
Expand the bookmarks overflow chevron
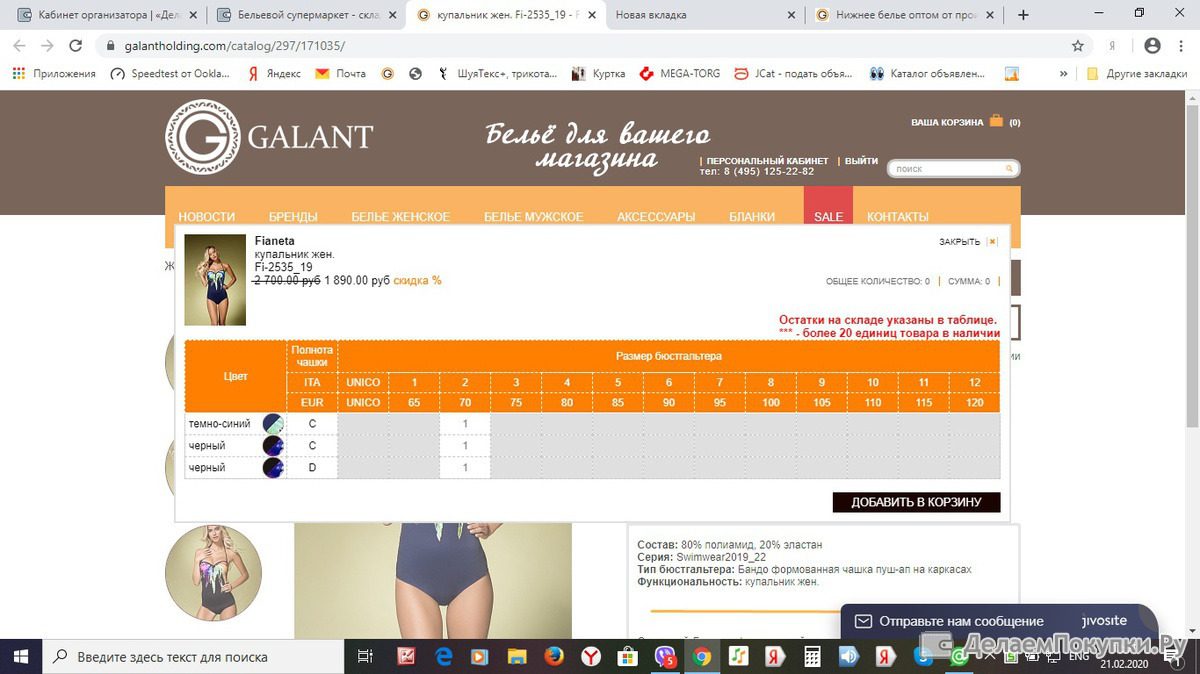pos(1063,74)
